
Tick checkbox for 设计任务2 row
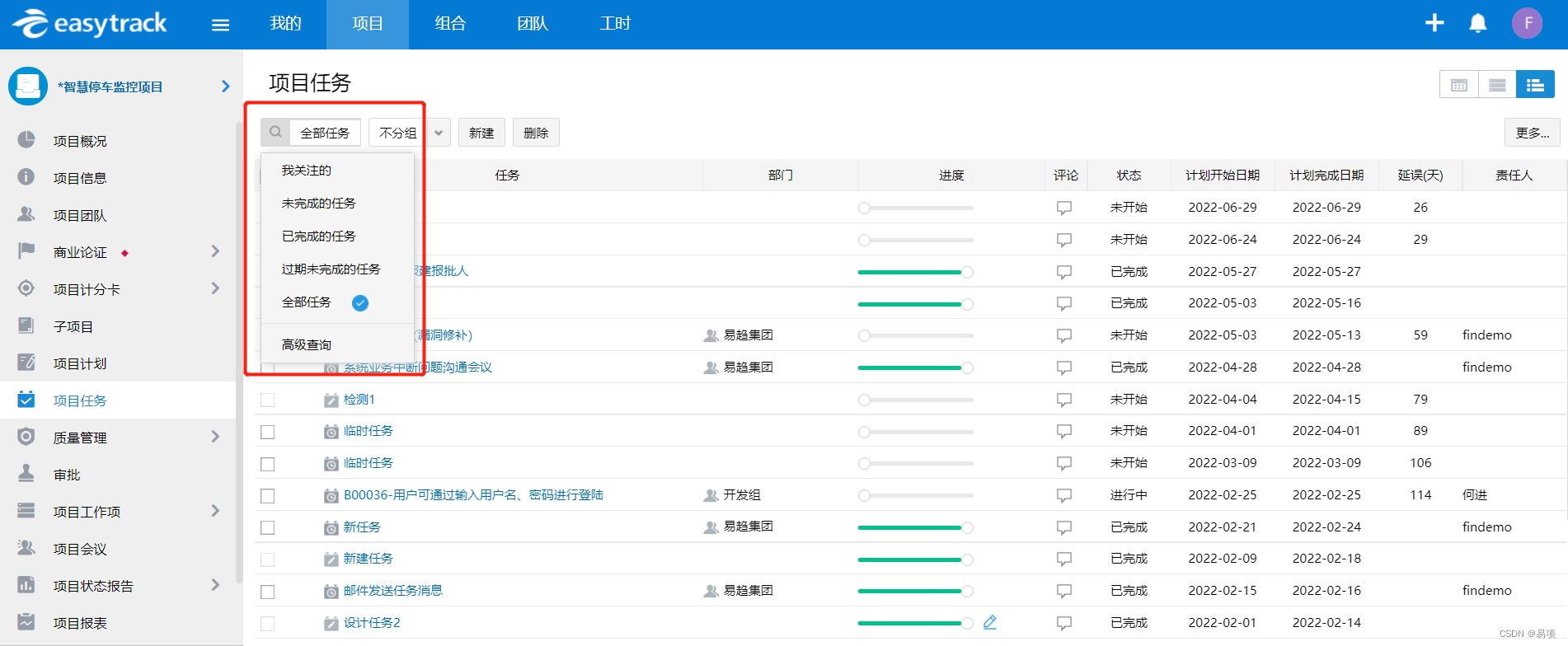click(267, 624)
